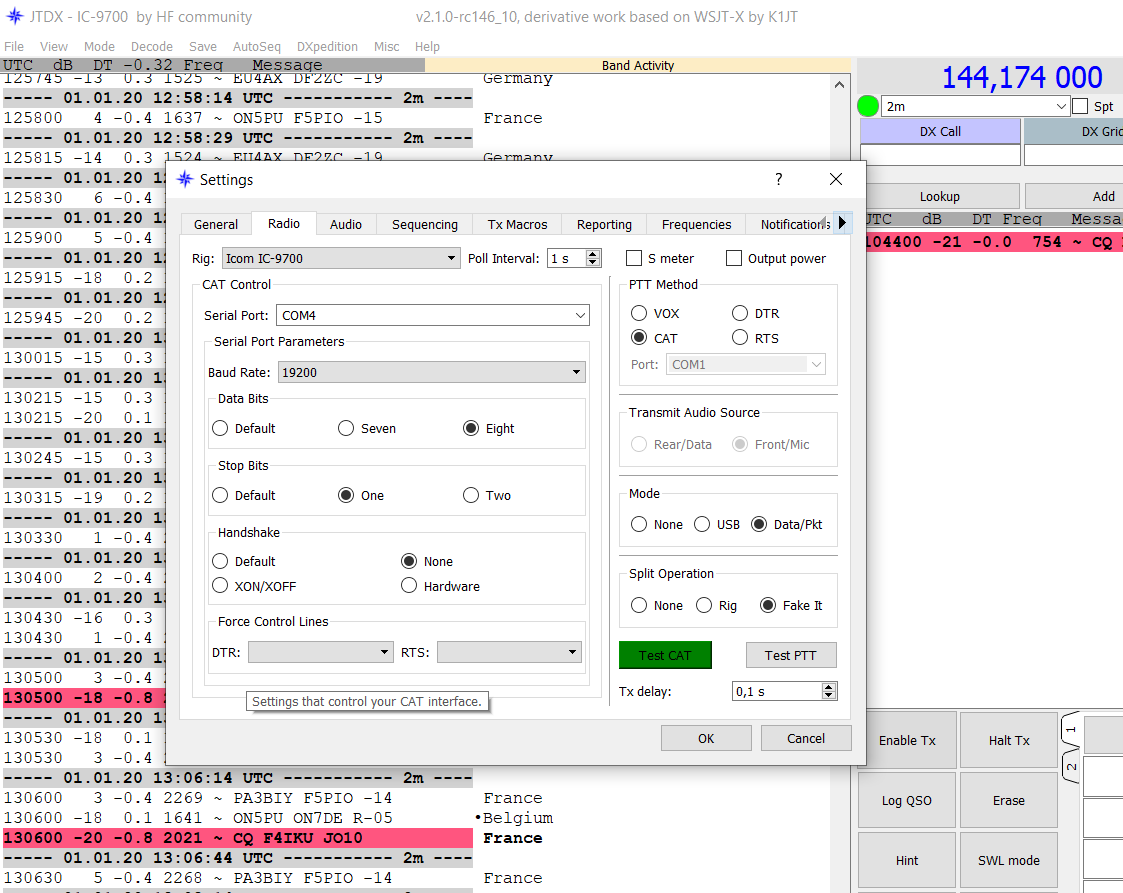Image resolution: width=1123 pixels, height=893 pixels.
Task: Click the 144,174 000 frequency display
Action: click(1022, 77)
